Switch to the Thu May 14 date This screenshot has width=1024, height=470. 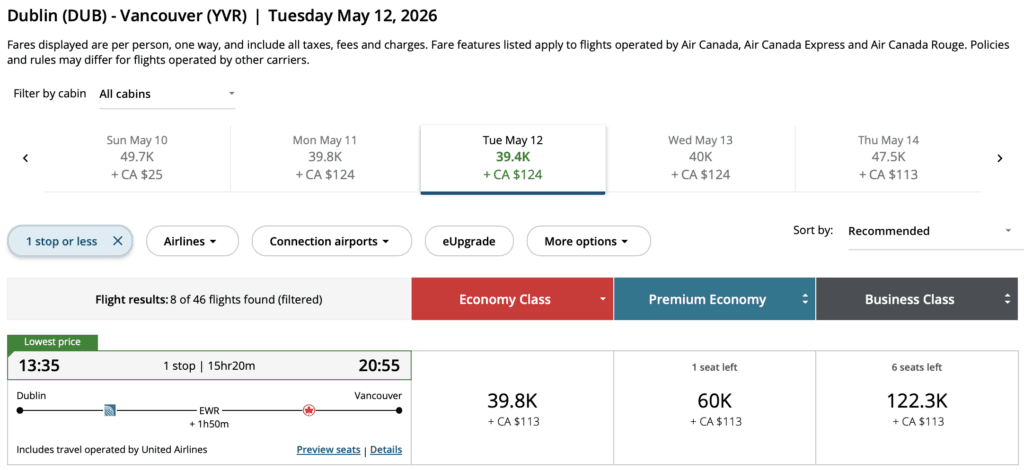(888, 158)
